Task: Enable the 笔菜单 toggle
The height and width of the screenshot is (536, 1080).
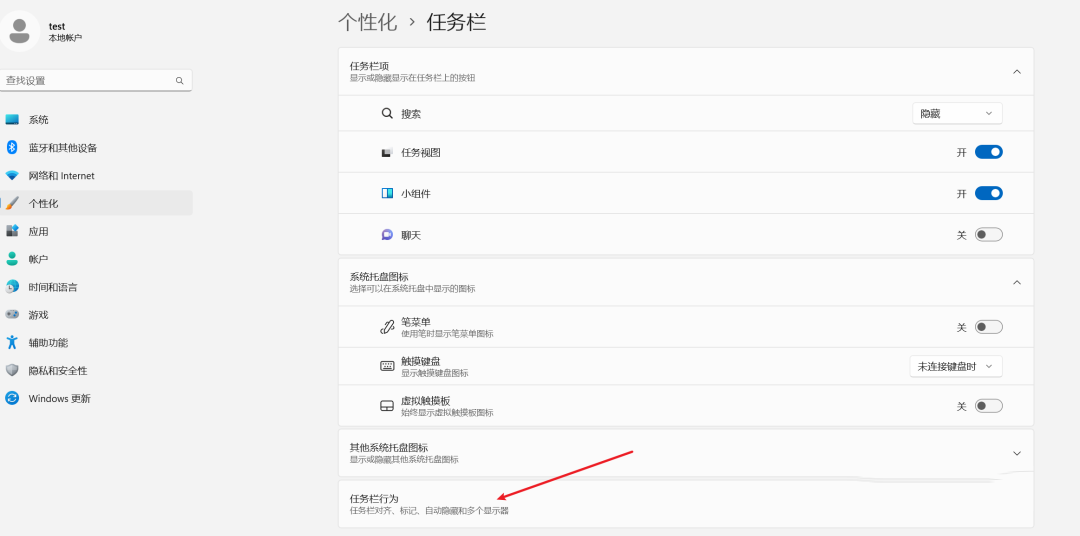Action: pos(988,327)
